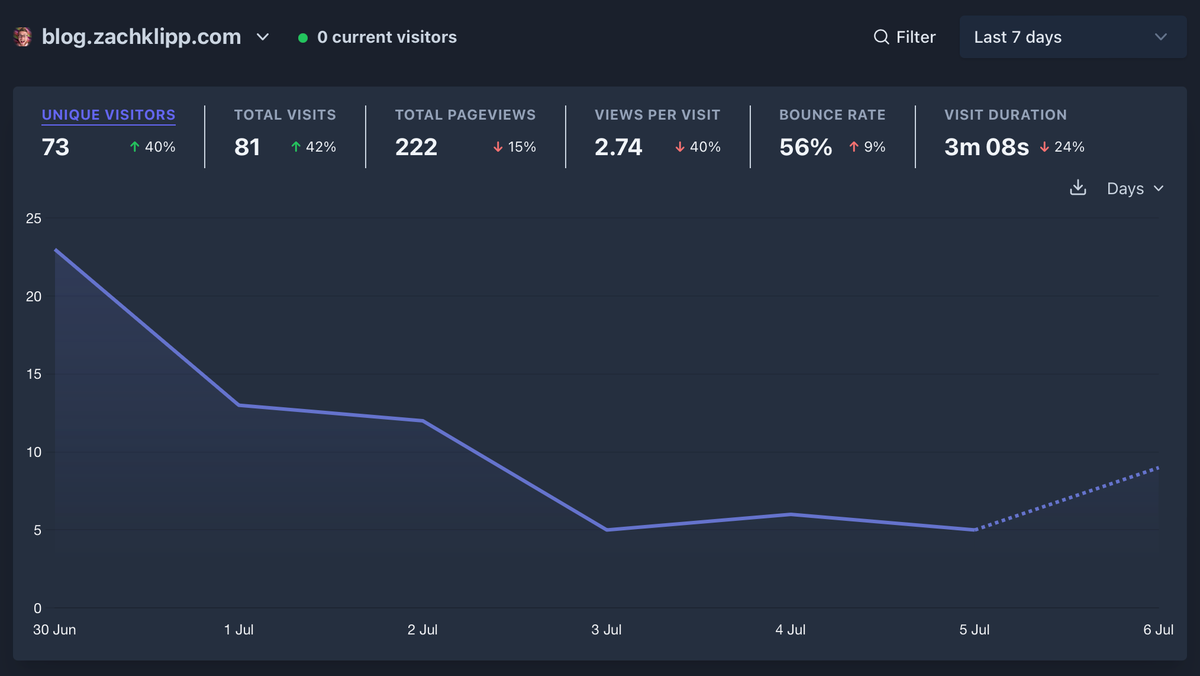Click the Filter magnifying glass icon
This screenshot has height=676, width=1200.
pyautogui.click(x=881, y=36)
